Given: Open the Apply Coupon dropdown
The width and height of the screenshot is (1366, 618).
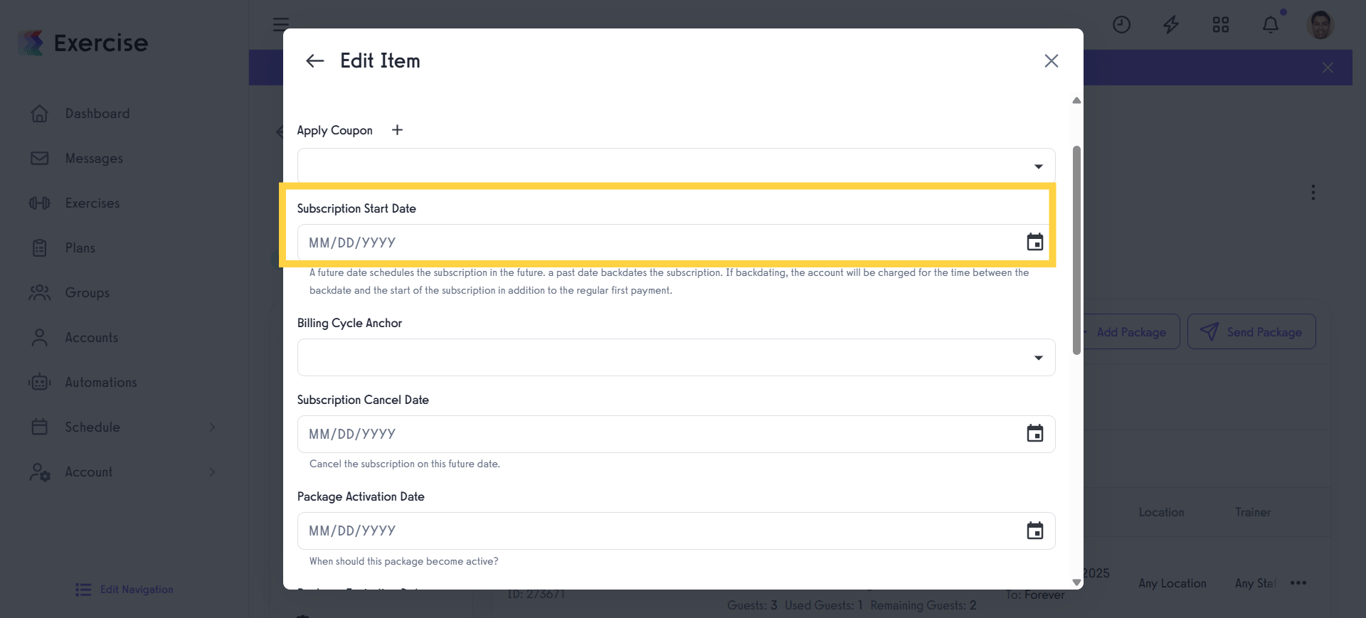Looking at the screenshot, I should click(1039, 165).
